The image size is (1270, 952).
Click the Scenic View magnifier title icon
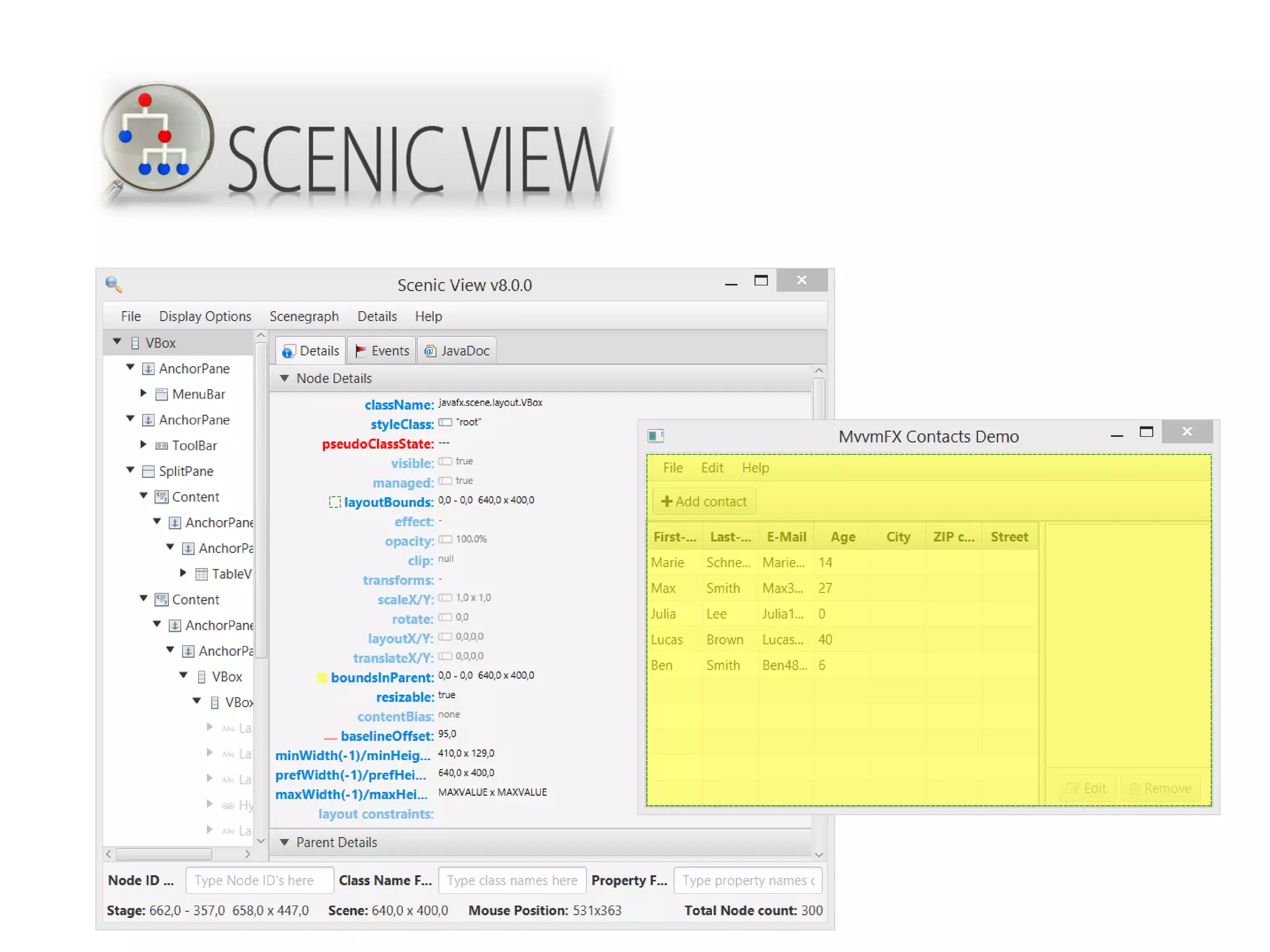[113, 284]
